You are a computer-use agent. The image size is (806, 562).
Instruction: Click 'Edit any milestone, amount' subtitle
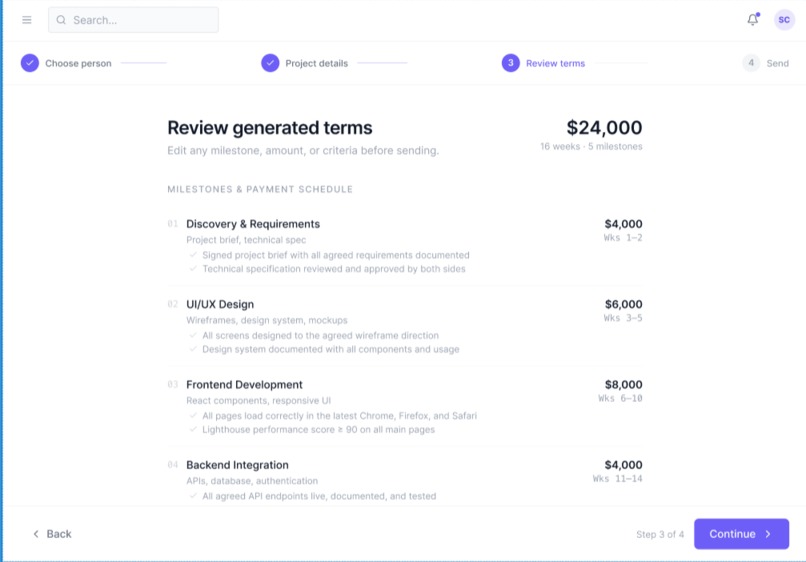(x=303, y=151)
